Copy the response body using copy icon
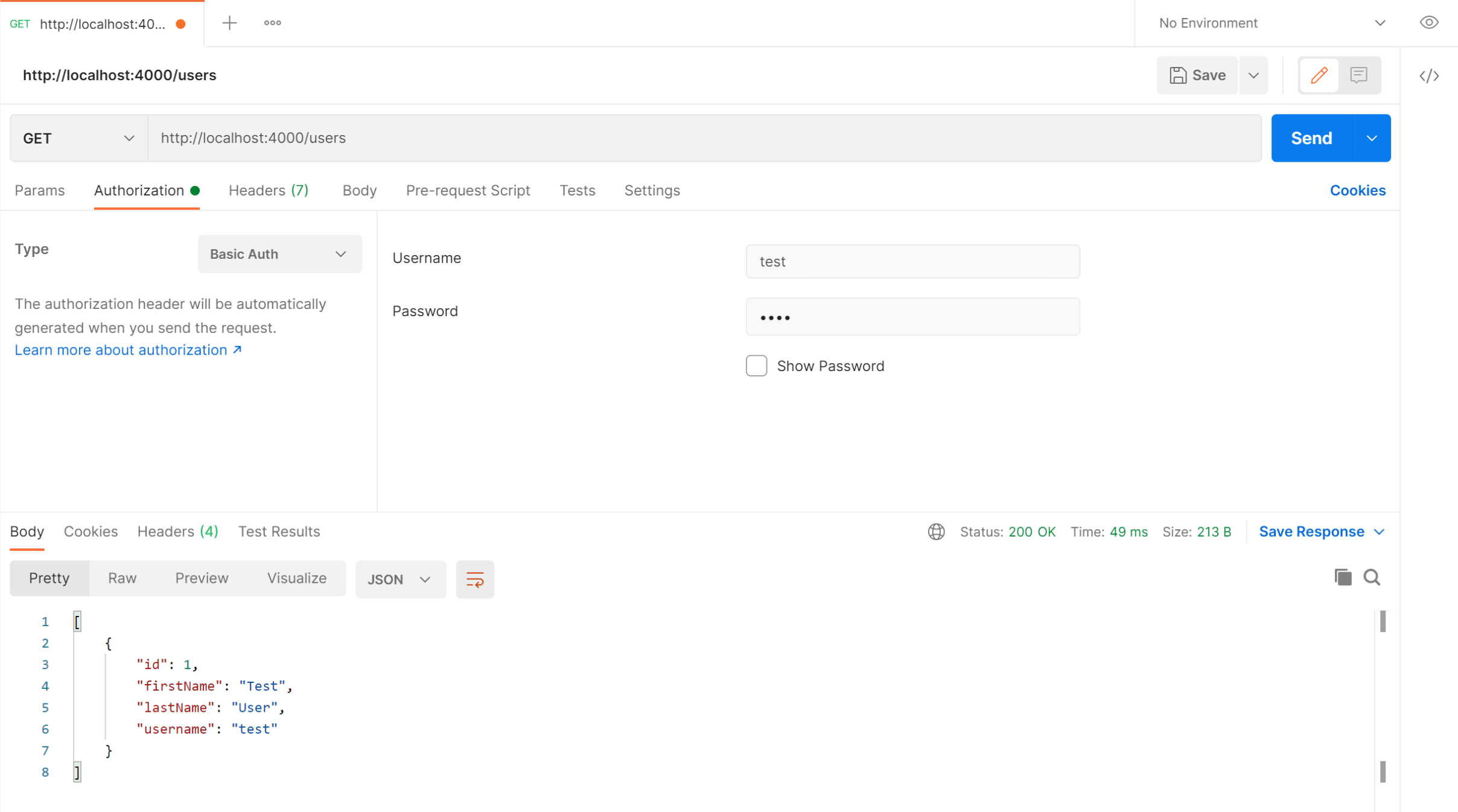 pos(1342,577)
